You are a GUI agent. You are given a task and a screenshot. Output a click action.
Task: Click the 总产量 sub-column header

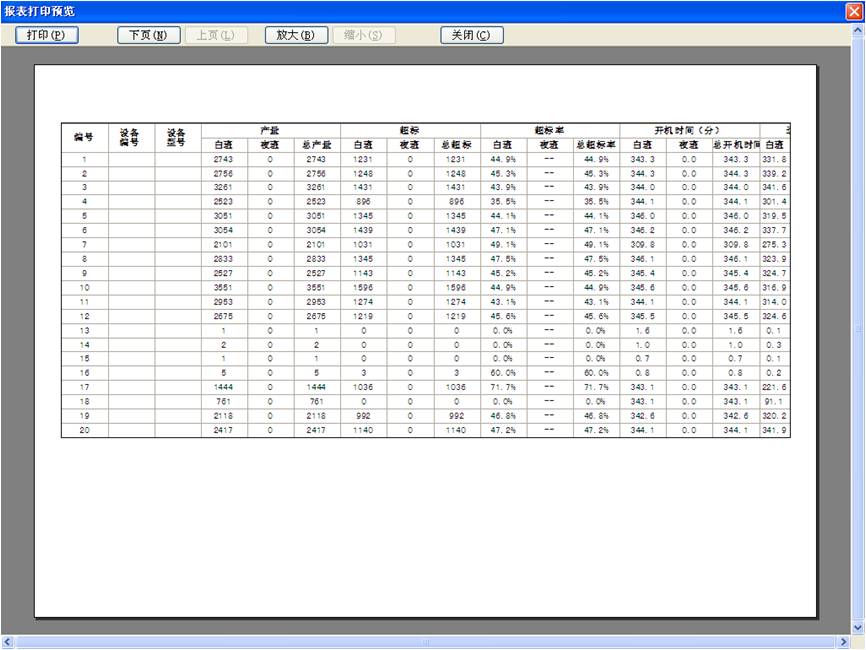pyautogui.click(x=316, y=145)
